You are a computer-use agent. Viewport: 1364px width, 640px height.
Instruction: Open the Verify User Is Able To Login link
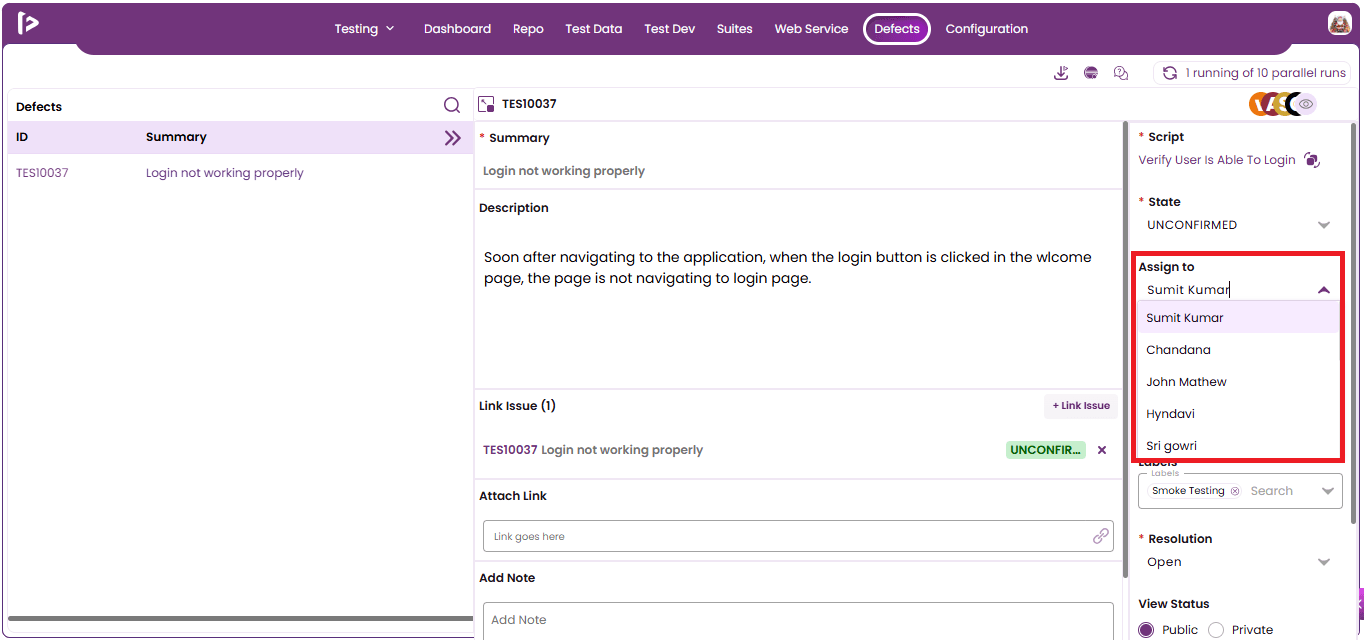tap(1217, 160)
